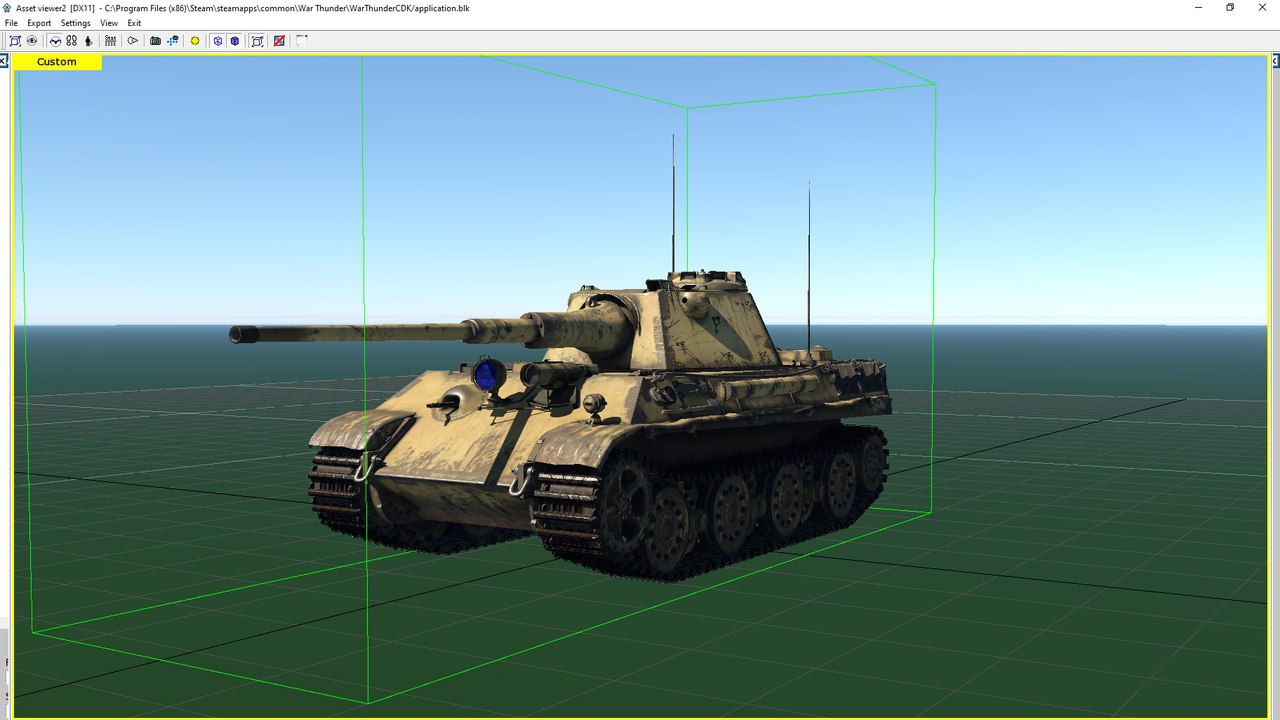Screen dimensions: 1280x720
Task: Open the Settings menu
Action: (75, 23)
